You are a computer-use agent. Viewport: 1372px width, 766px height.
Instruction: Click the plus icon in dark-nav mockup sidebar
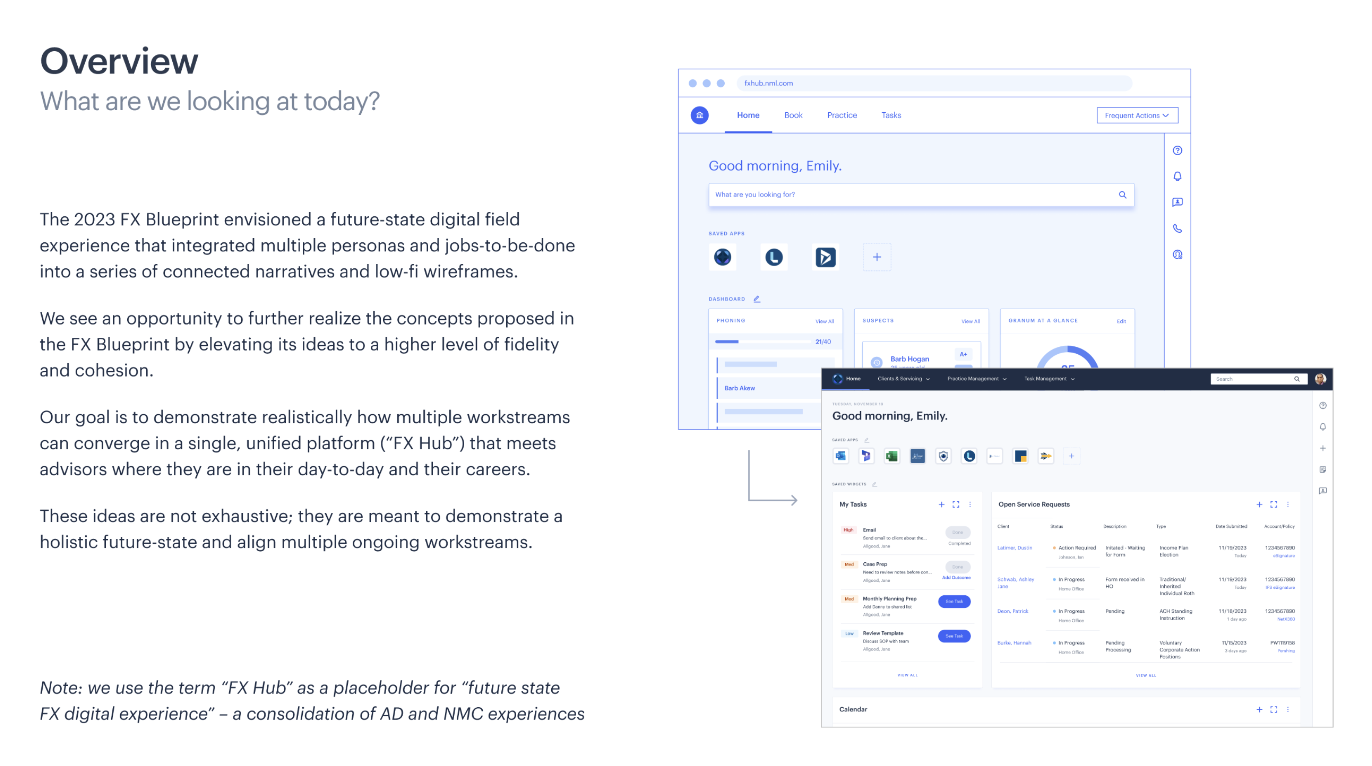[x=1322, y=448]
